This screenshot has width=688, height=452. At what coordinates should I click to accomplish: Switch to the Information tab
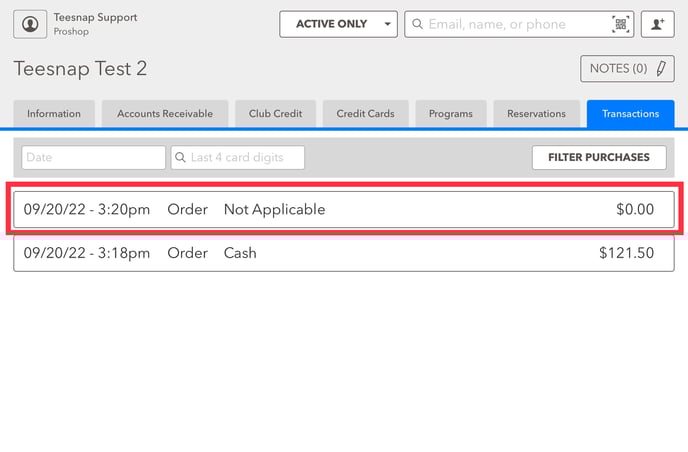click(x=54, y=114)
